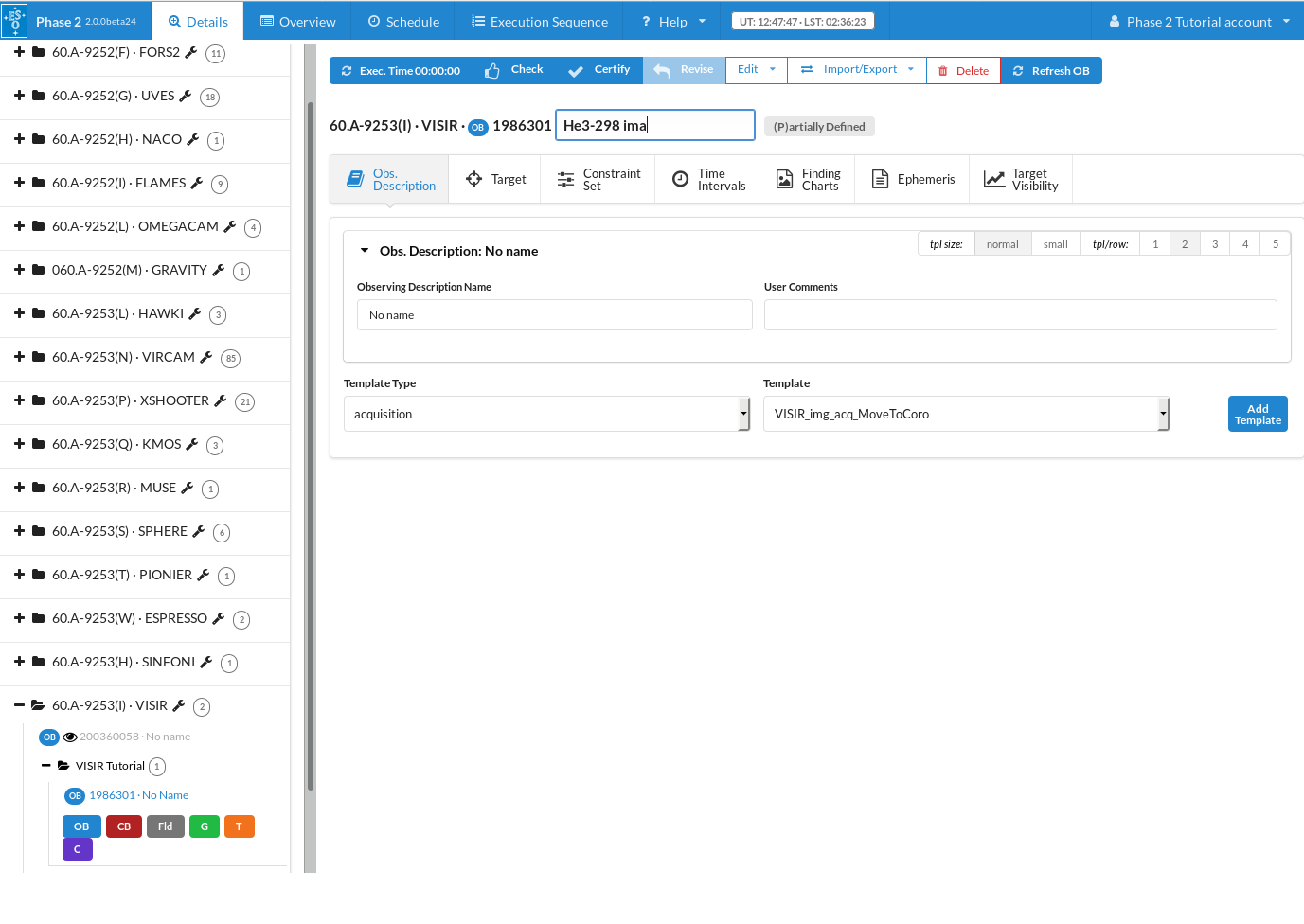Click the eye icon beside OB 200360058

click(x=69, y=737)
